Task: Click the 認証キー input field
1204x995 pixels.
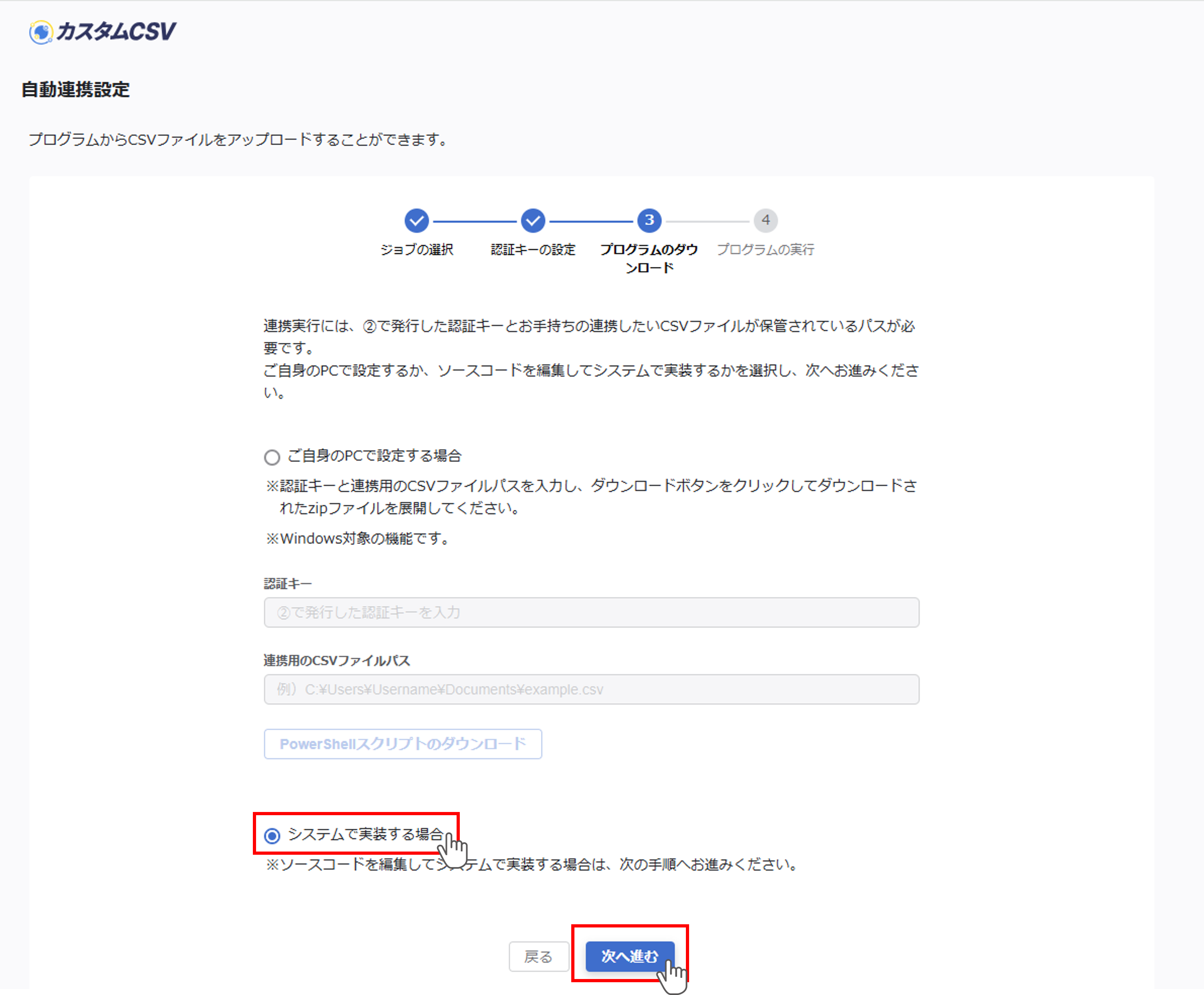Action: click(591, 613)
